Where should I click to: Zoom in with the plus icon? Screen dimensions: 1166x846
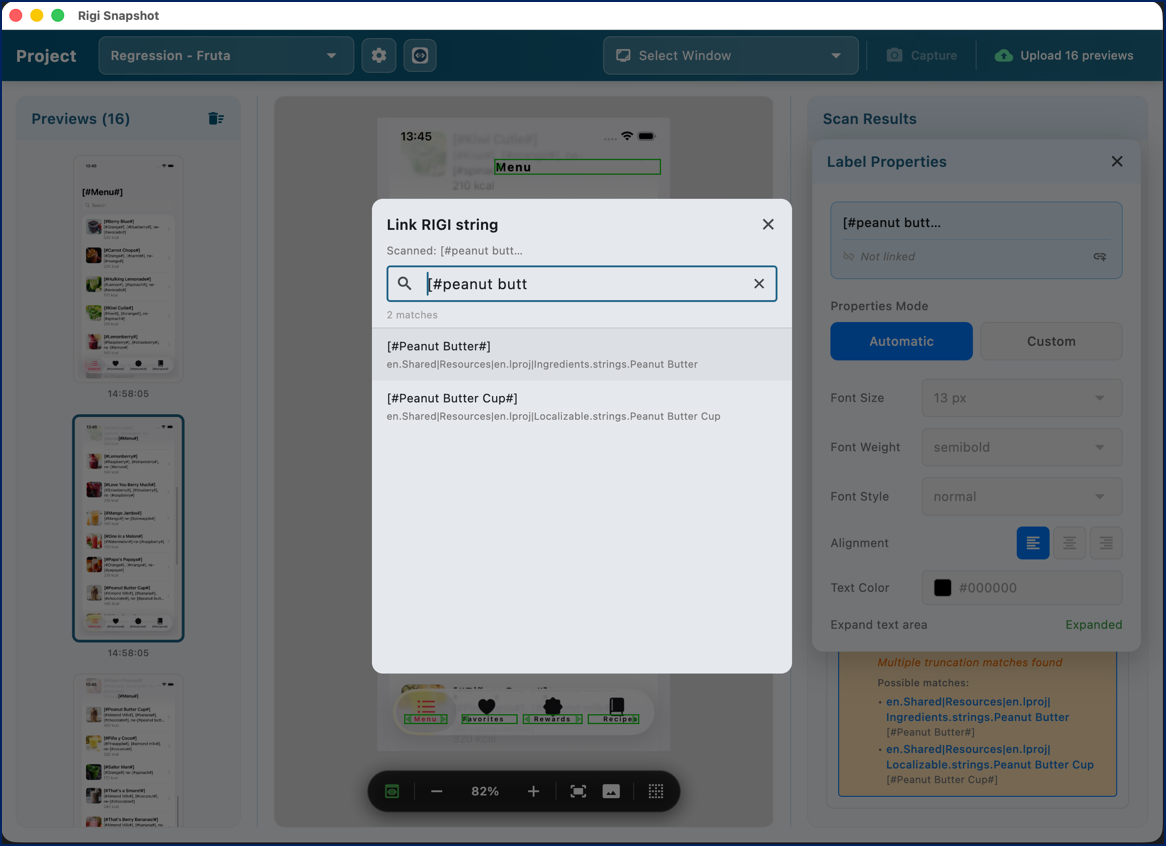(x=533, y=792)
